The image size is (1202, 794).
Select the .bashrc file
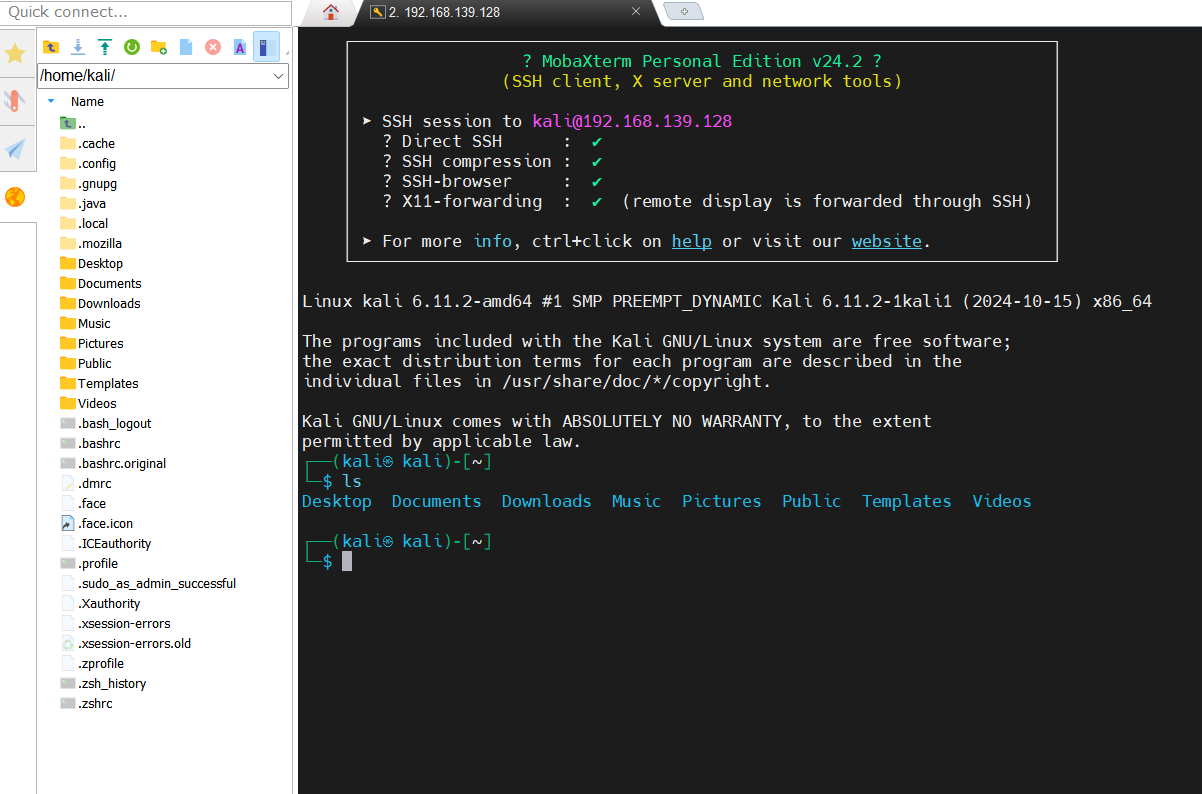point(90,444)
